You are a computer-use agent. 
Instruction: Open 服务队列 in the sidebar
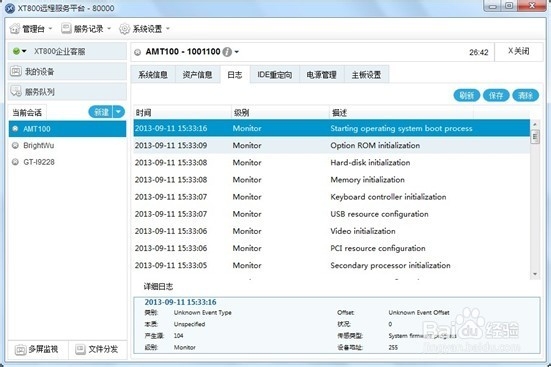click(67, 92)
